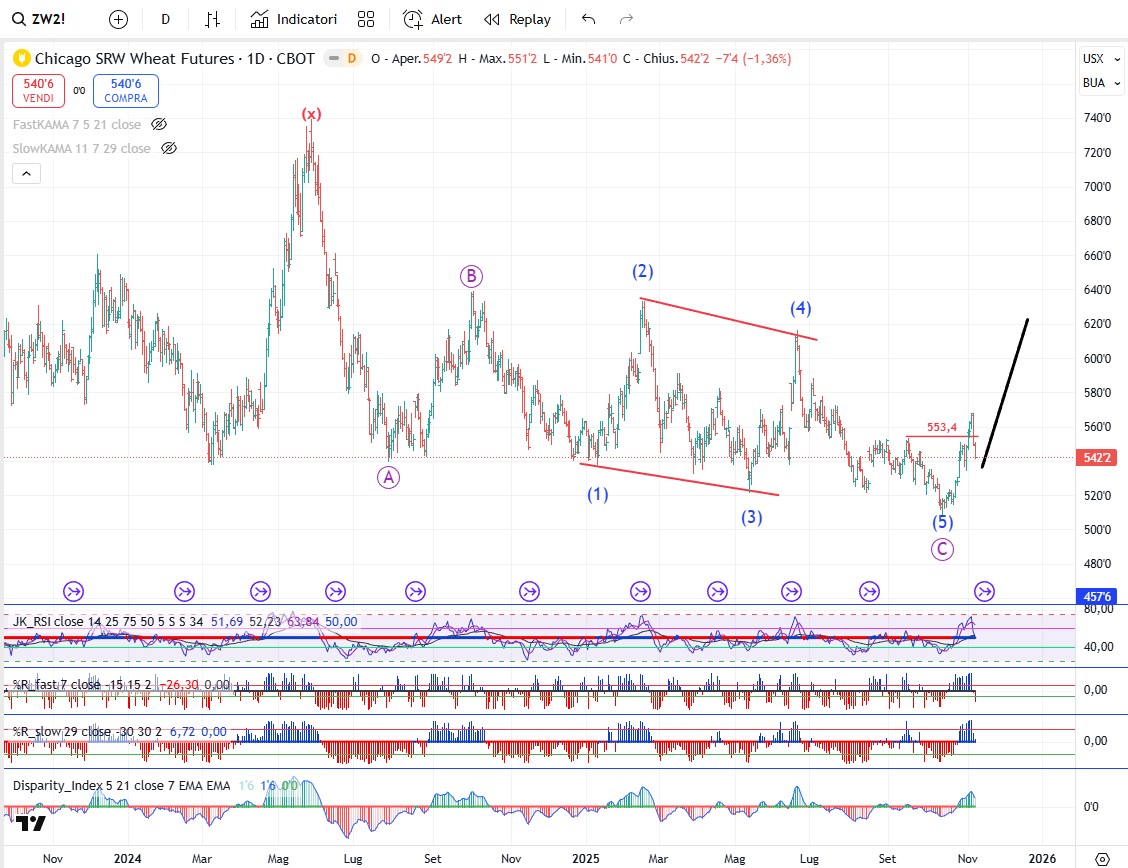This screenshot has height=868, width=1128.
Task: Click the redo arrow
Action: [x=627, y=19]
